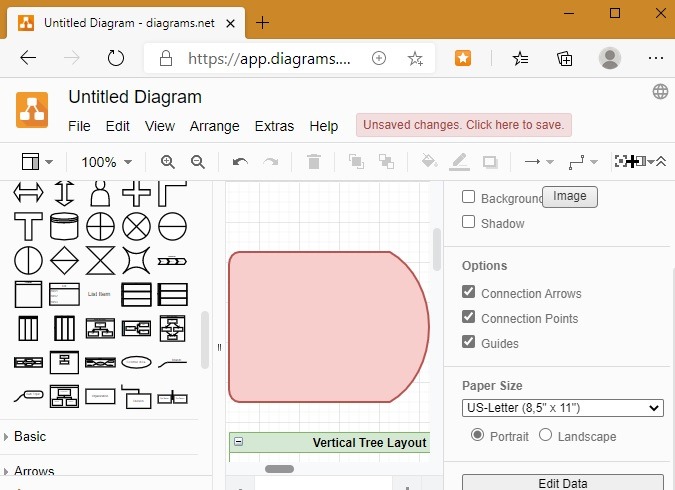Screen dimensions: 675x490
Task: Enable the Background checkbox
Action: (468, 197)
